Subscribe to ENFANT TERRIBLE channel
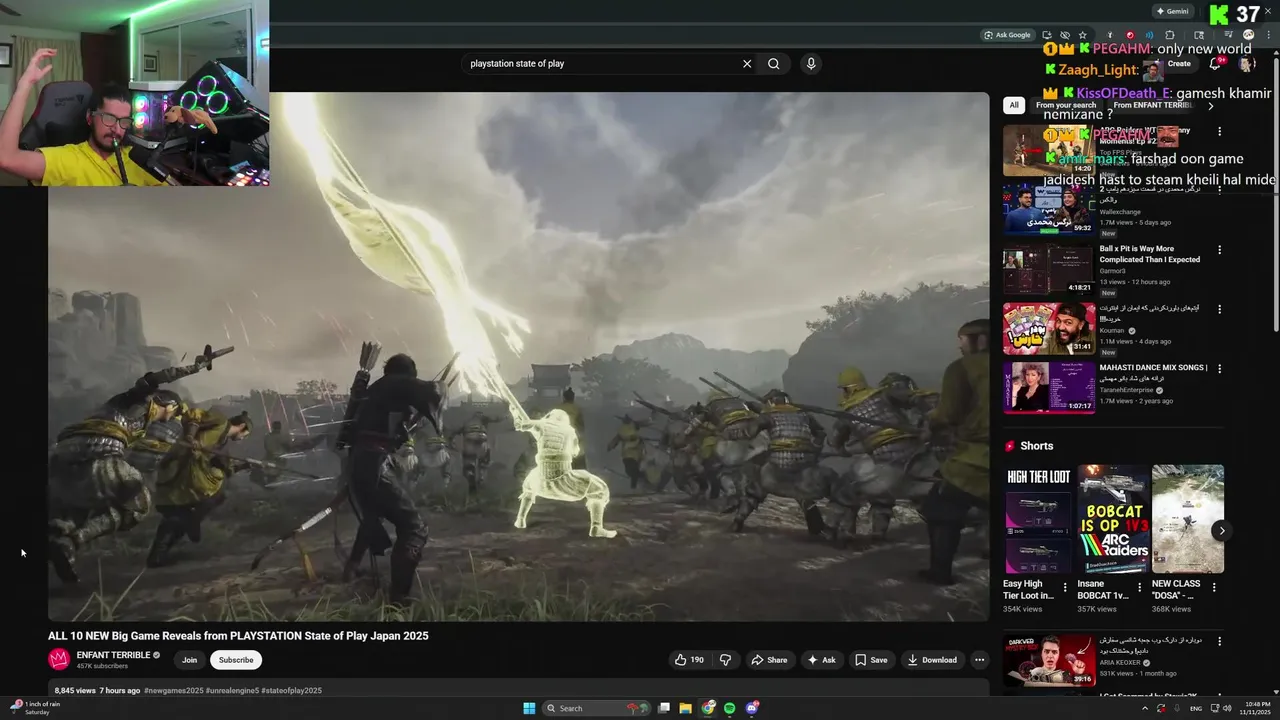The image size is (1280, 720). (236, 660)
